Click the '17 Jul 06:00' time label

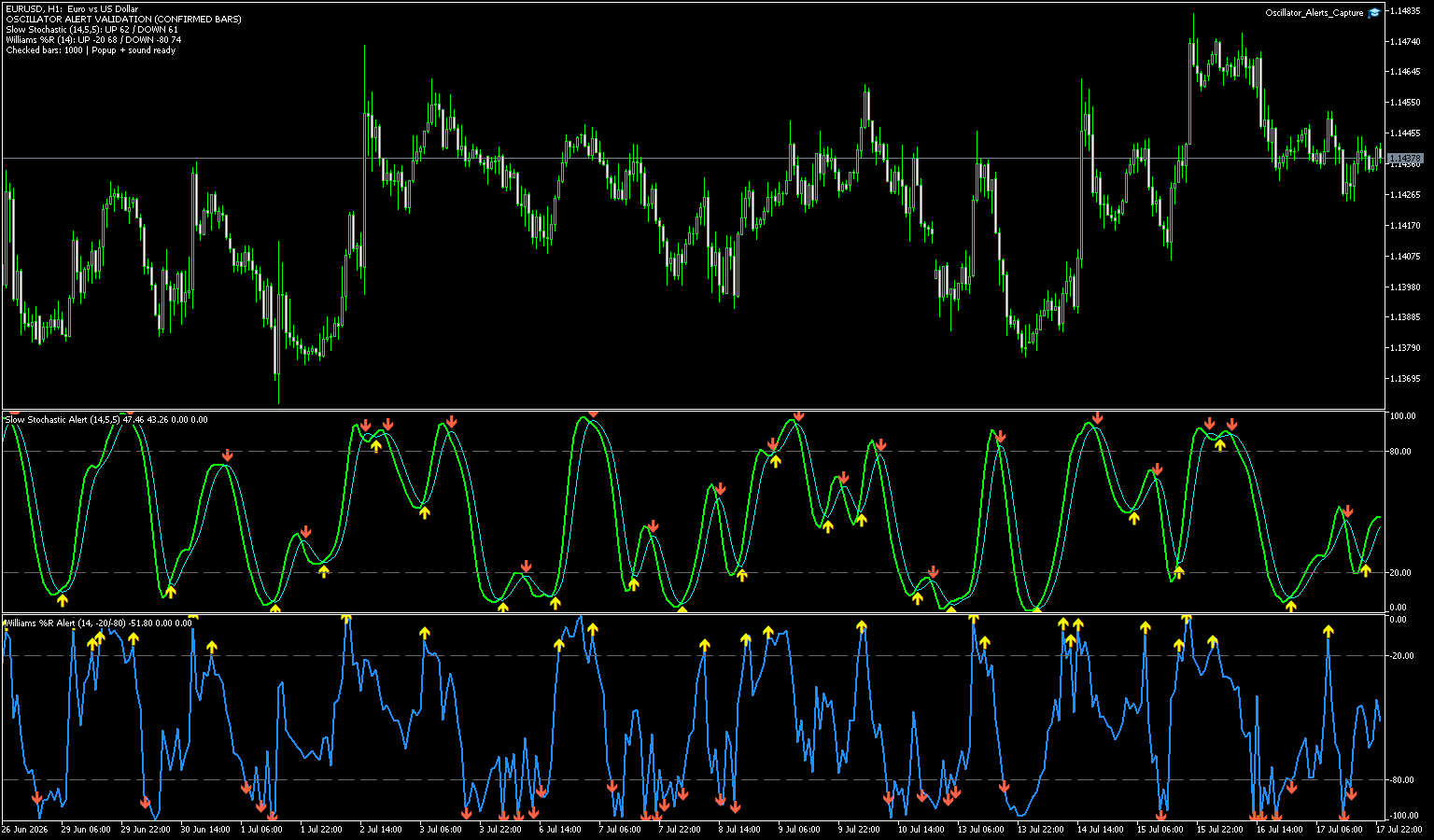click(1340, 829)
